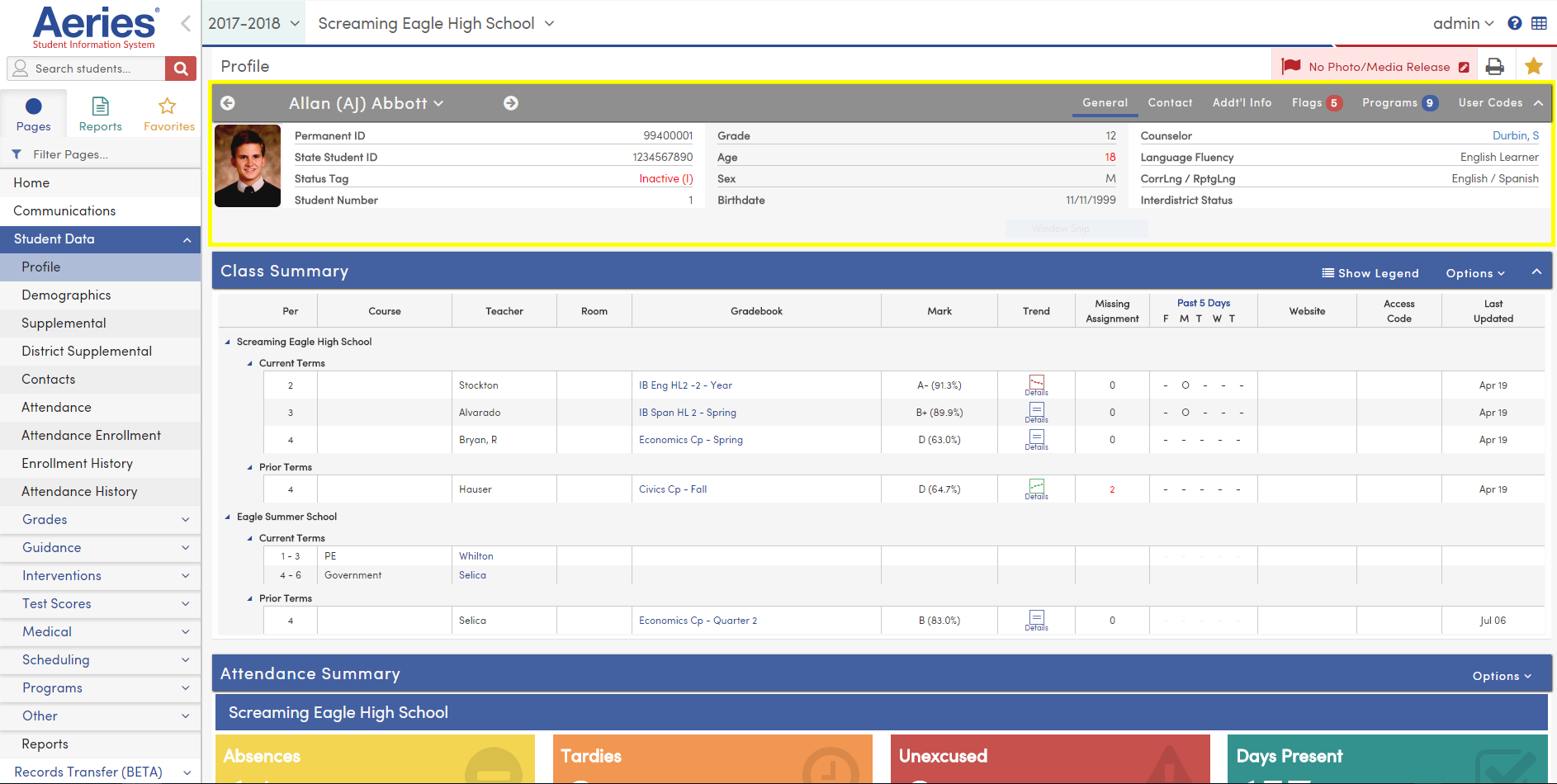Switch to the Contact tab

tap(1170, 102)
